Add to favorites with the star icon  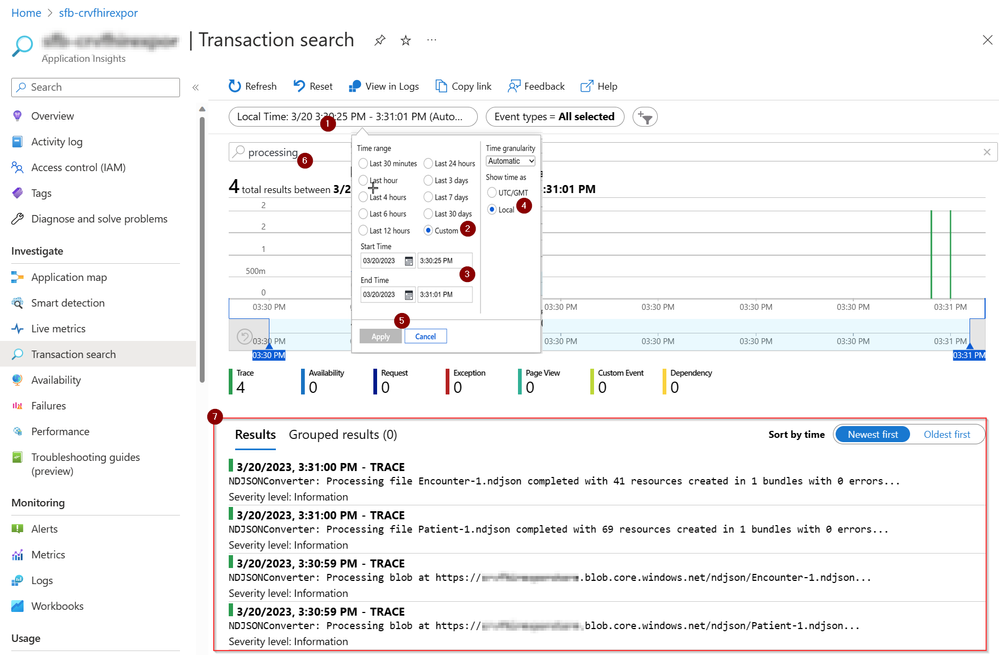(x=406, y=40)
